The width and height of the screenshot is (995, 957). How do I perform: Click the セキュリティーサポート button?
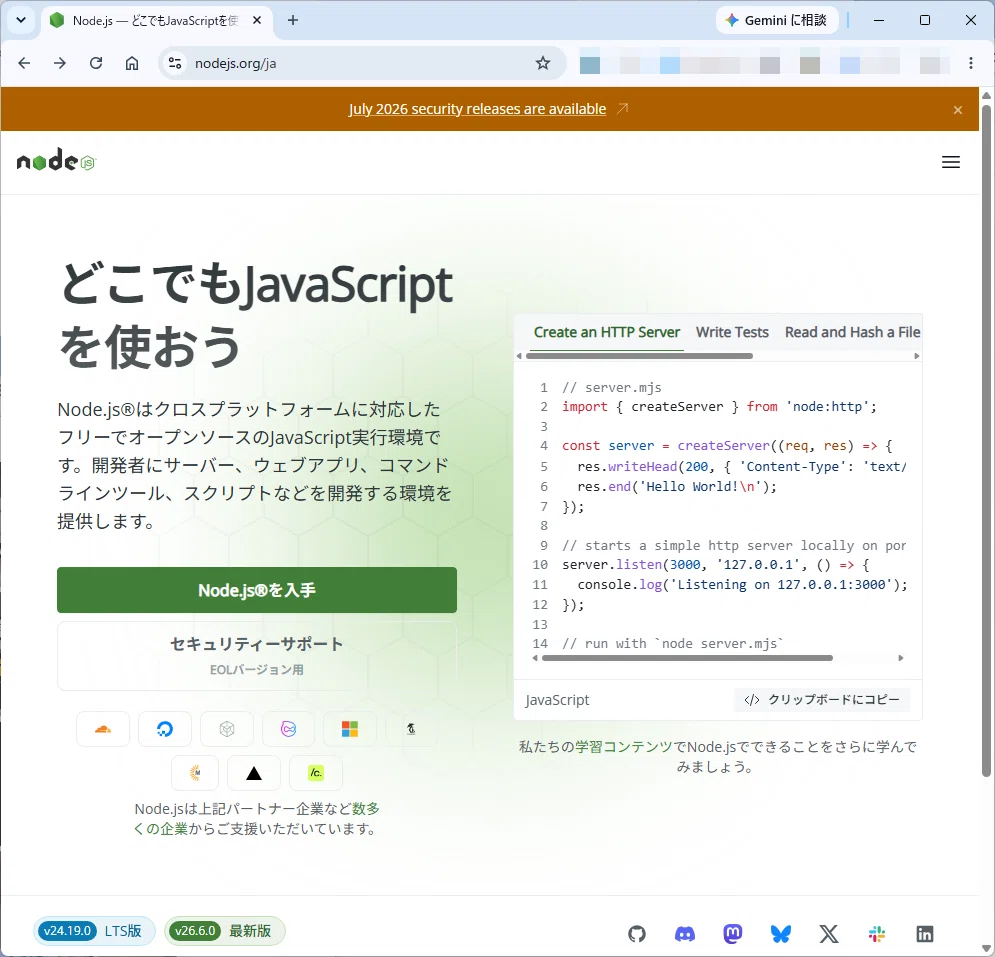tap(257, 656)
